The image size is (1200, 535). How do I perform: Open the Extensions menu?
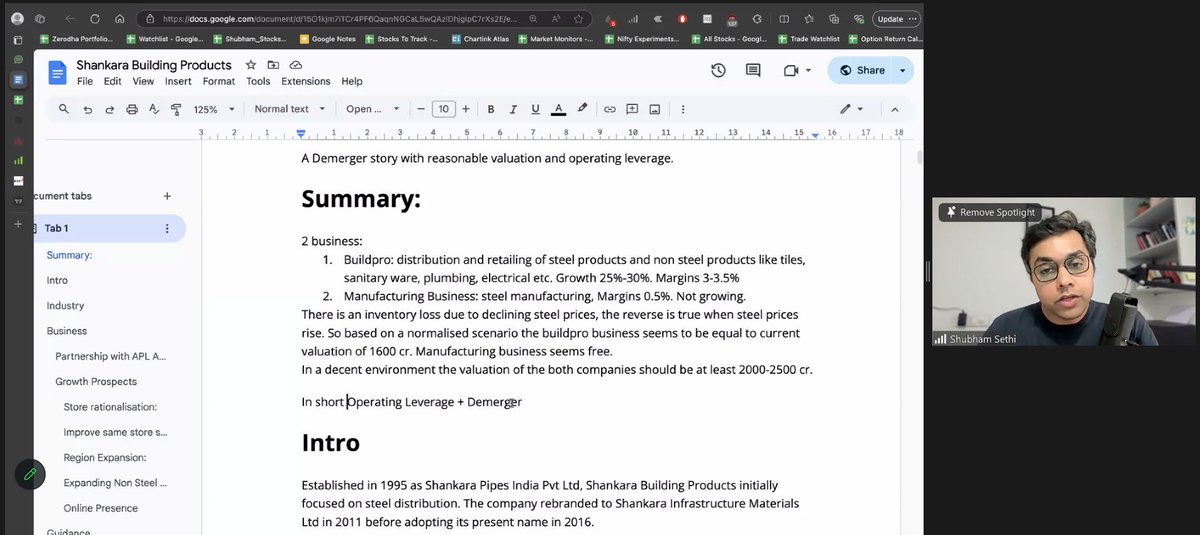(306, 81)
